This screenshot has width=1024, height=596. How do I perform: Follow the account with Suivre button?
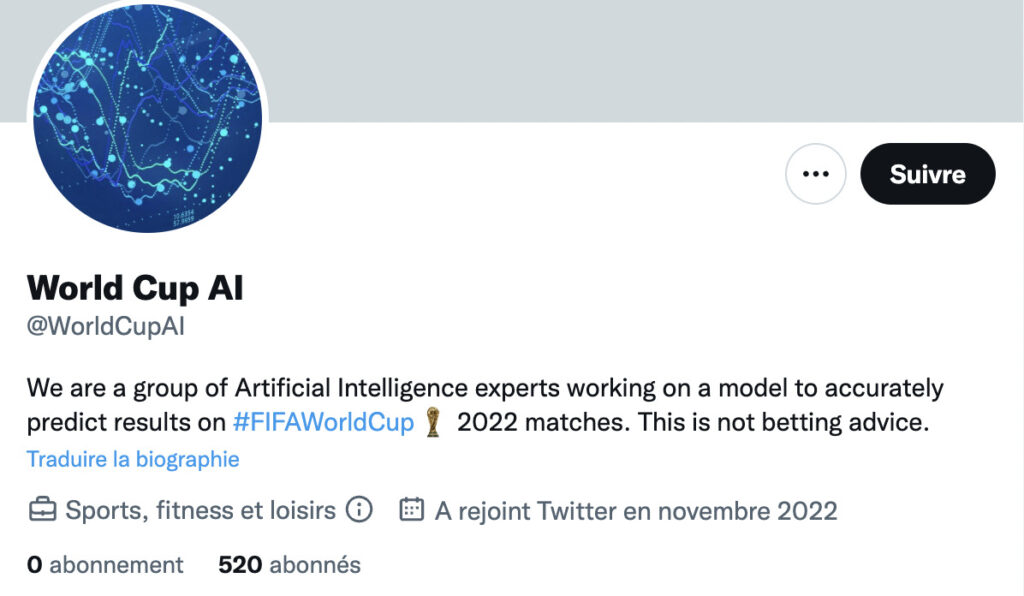pyautogui.click(x=927, y=174)
